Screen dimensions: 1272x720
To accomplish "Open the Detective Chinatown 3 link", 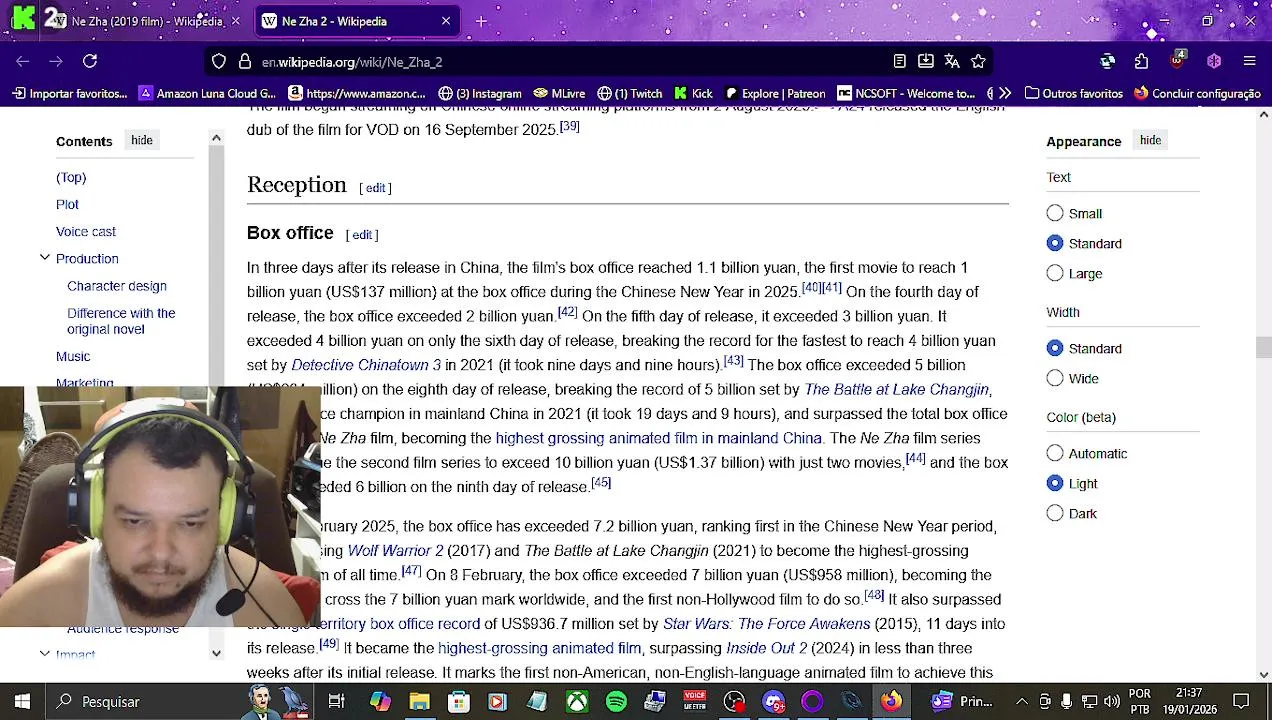I will [x=366, y=365].
